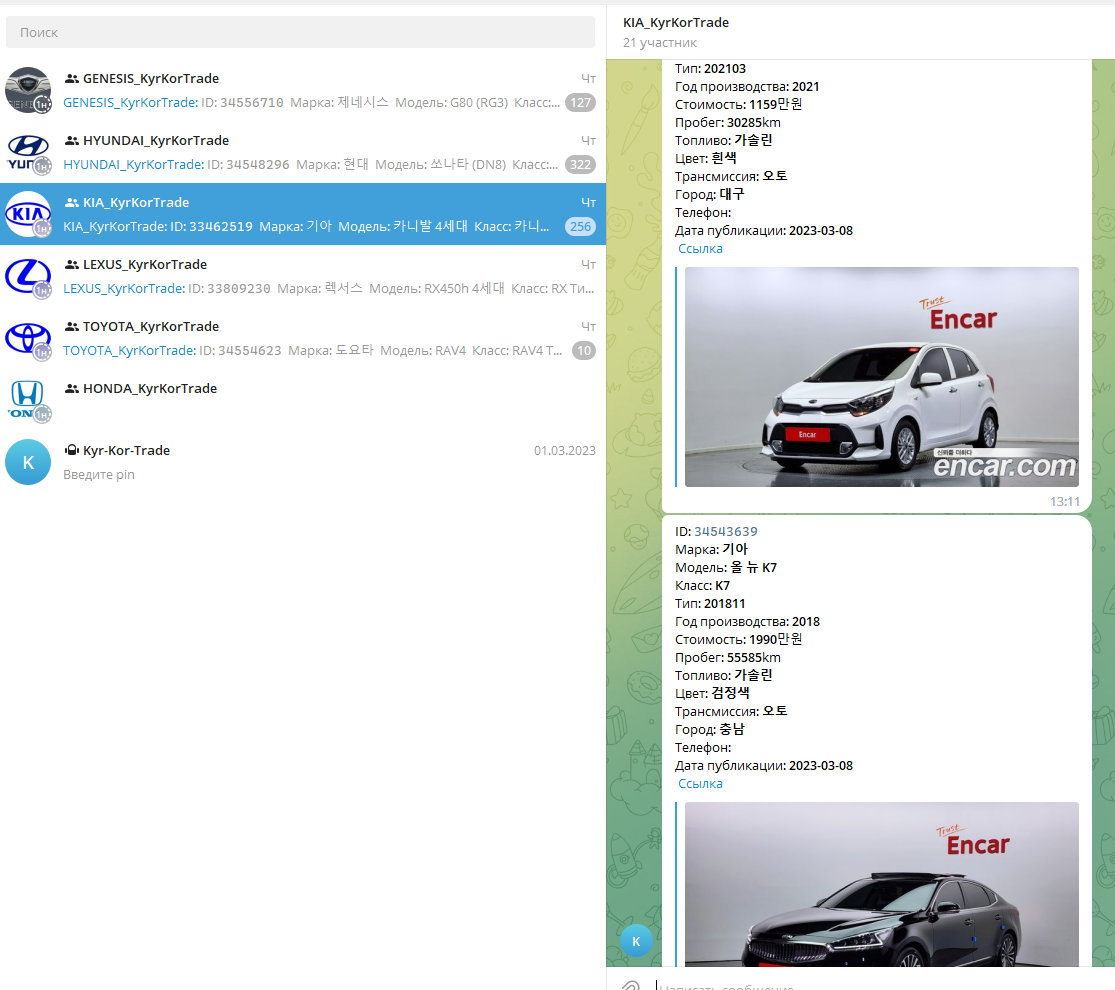Click the LEXUS chat preview with ID 33809230

pyautogui.click(x=329, y=288)
